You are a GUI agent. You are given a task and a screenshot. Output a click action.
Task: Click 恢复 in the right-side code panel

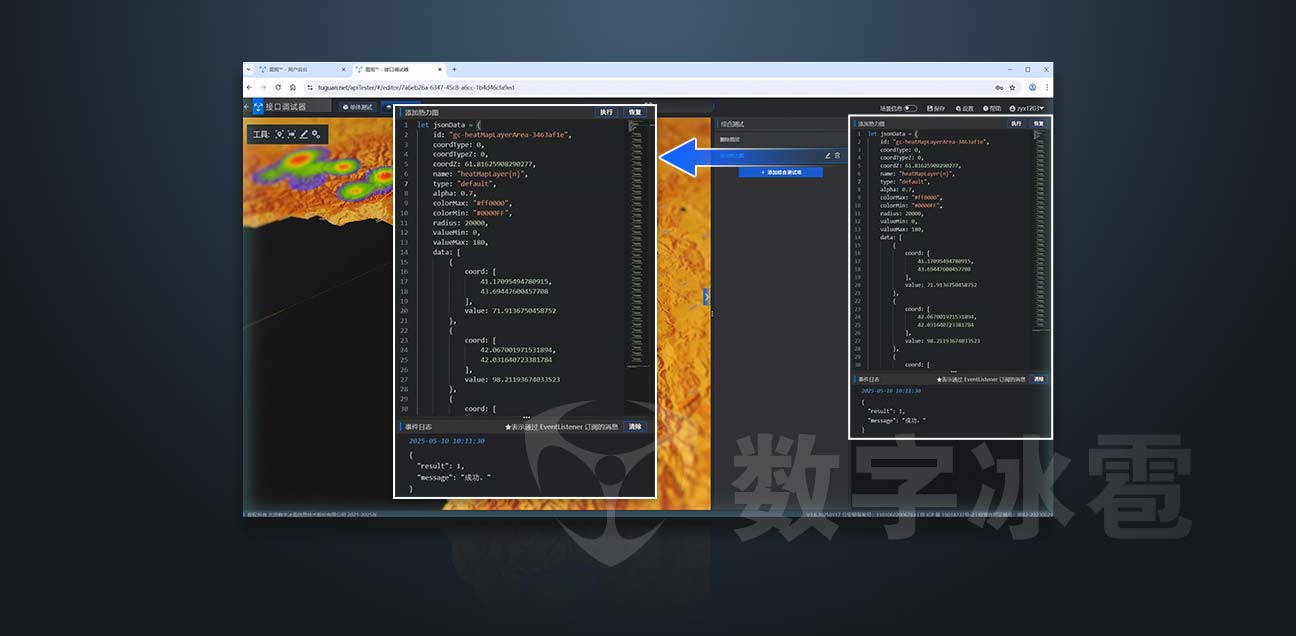[1039, 123]
